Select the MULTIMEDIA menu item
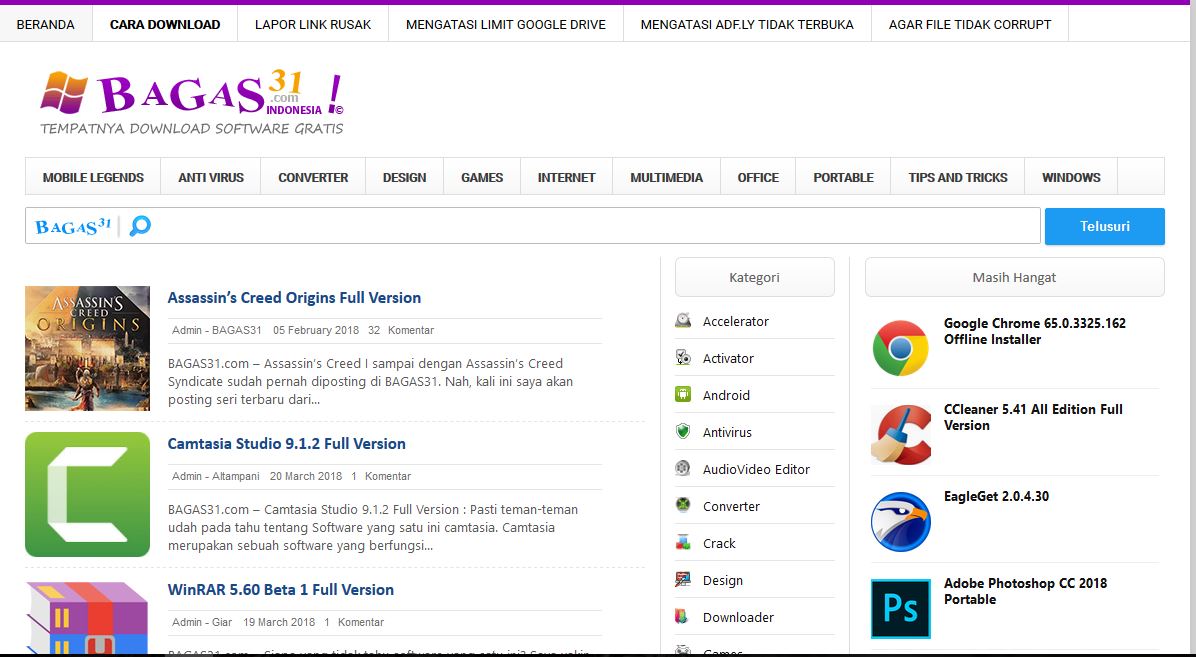This screenshot has width=1196, height=657. tap(666, 177)
